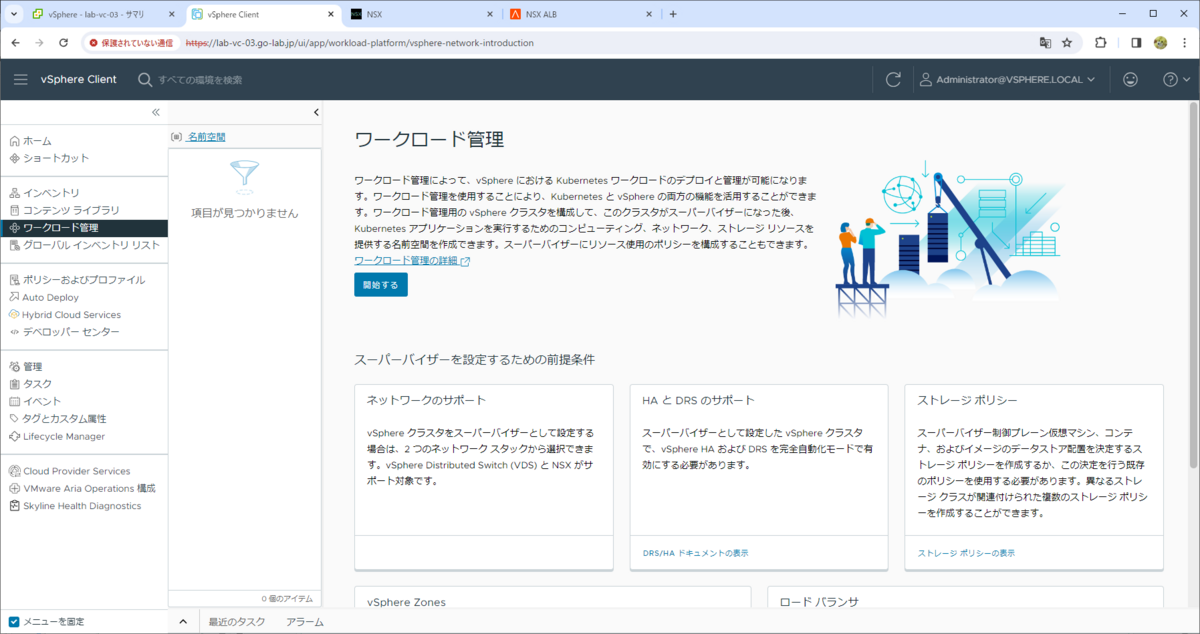
Task: Click the vSphere Client title text
Action: 78,79
